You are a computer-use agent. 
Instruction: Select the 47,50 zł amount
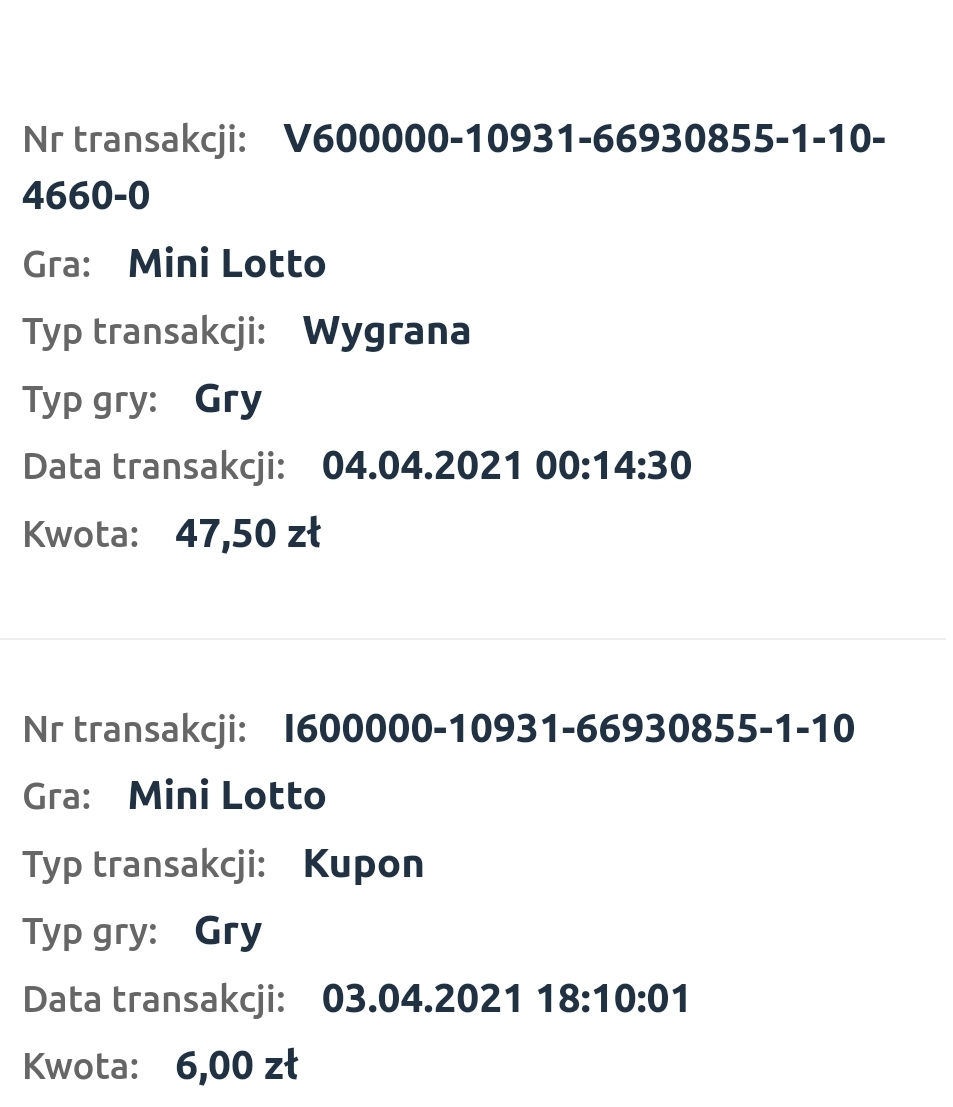coord(248,533)
